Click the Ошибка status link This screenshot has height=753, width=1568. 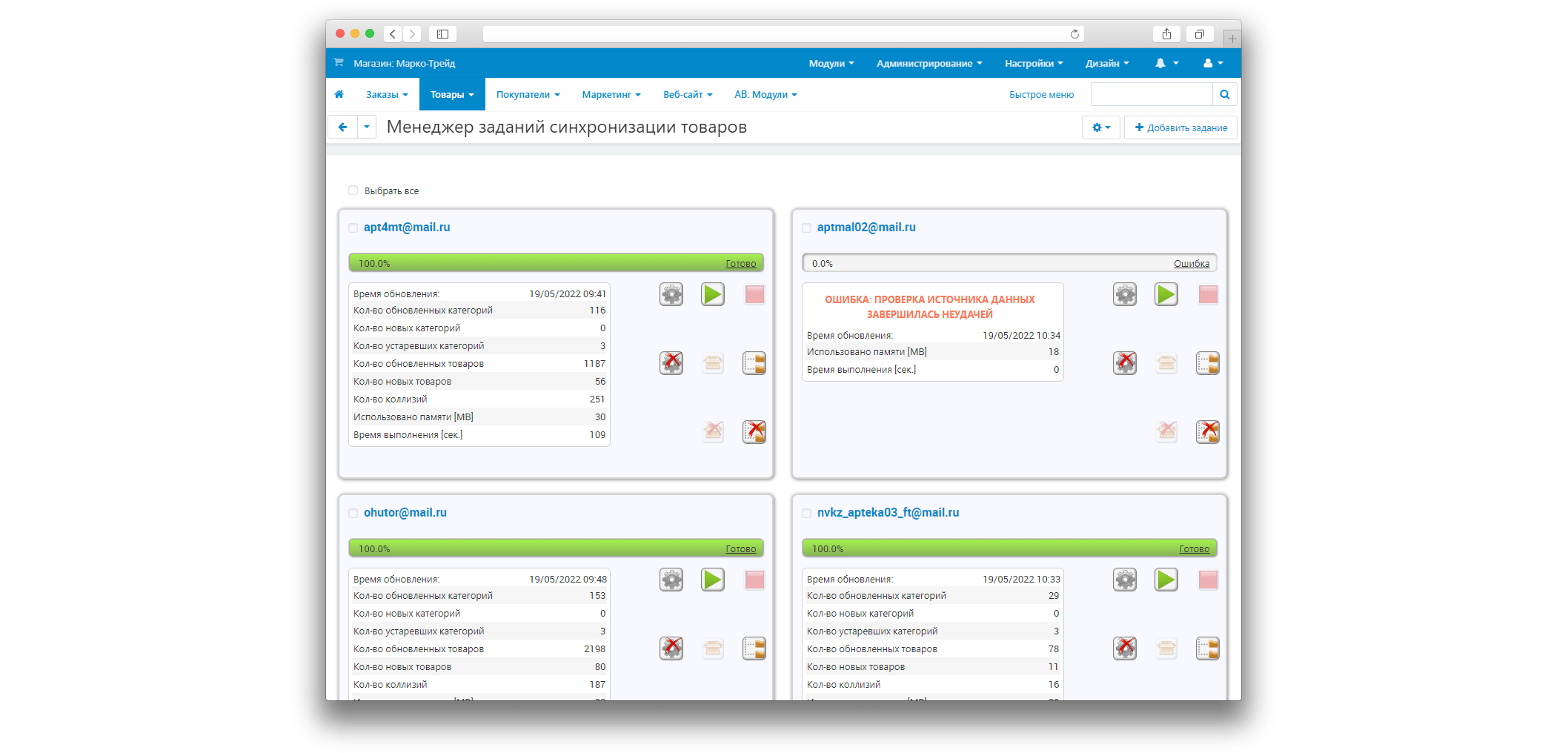(1192, 263)
